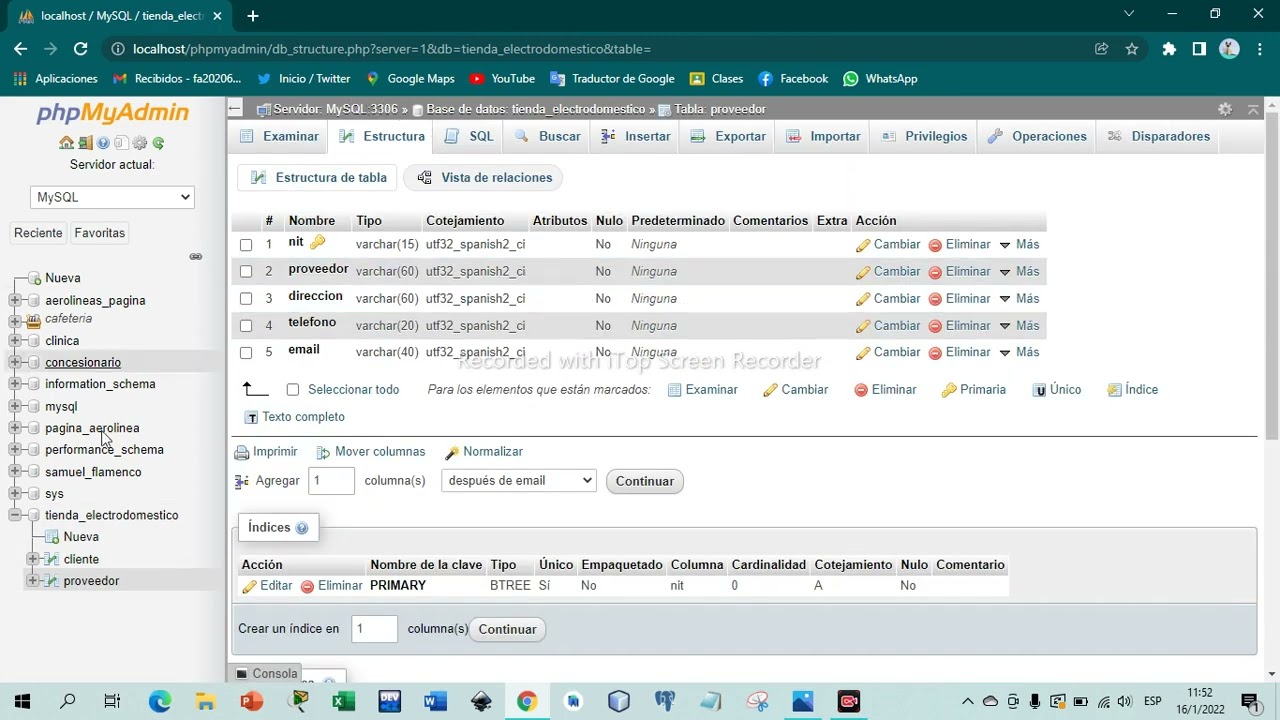Open the phpMyAdmin home icon

point(66,143)
